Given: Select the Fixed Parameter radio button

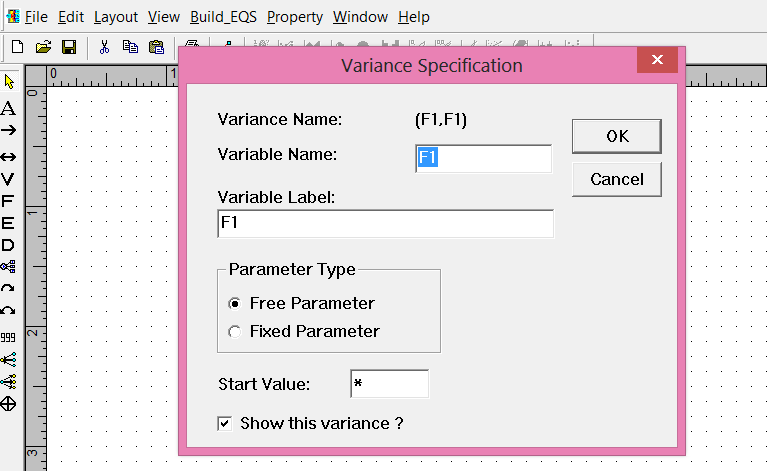Looking at the screenshot, I should (235, 332).
